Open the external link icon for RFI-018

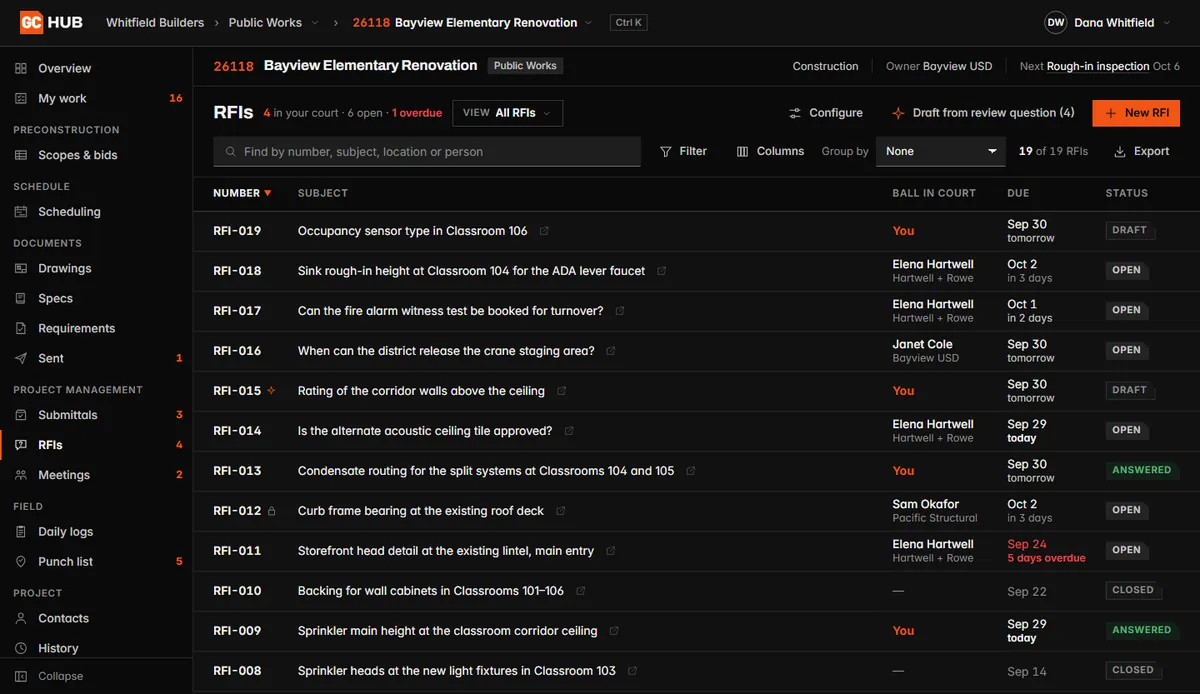[661, 271]
